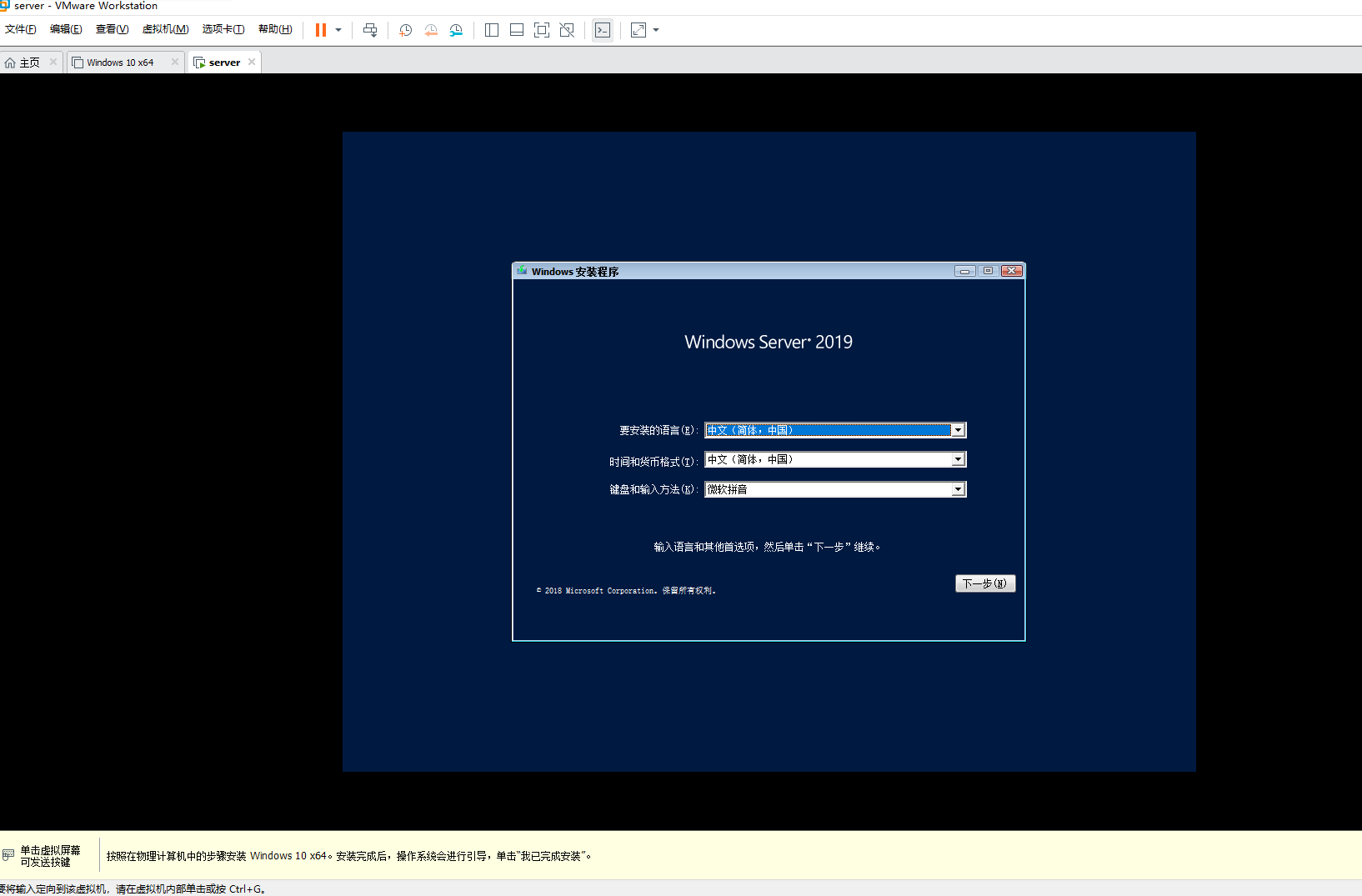Suspend the virtual machine using pause icon
This screenshot has width=1362, height=896.
(x=320, y=30)
